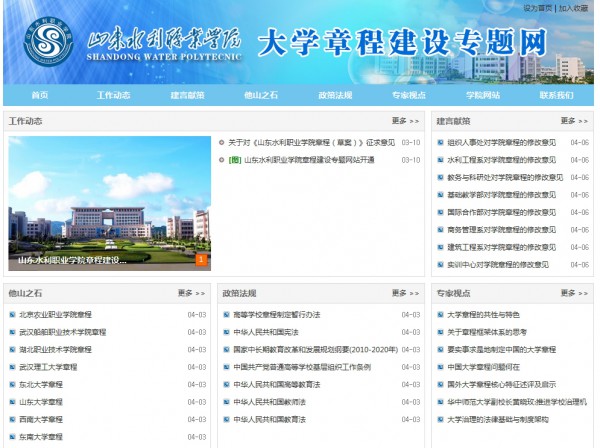Click bullet icon next to 组织人事处 entry

pos(439,142)
